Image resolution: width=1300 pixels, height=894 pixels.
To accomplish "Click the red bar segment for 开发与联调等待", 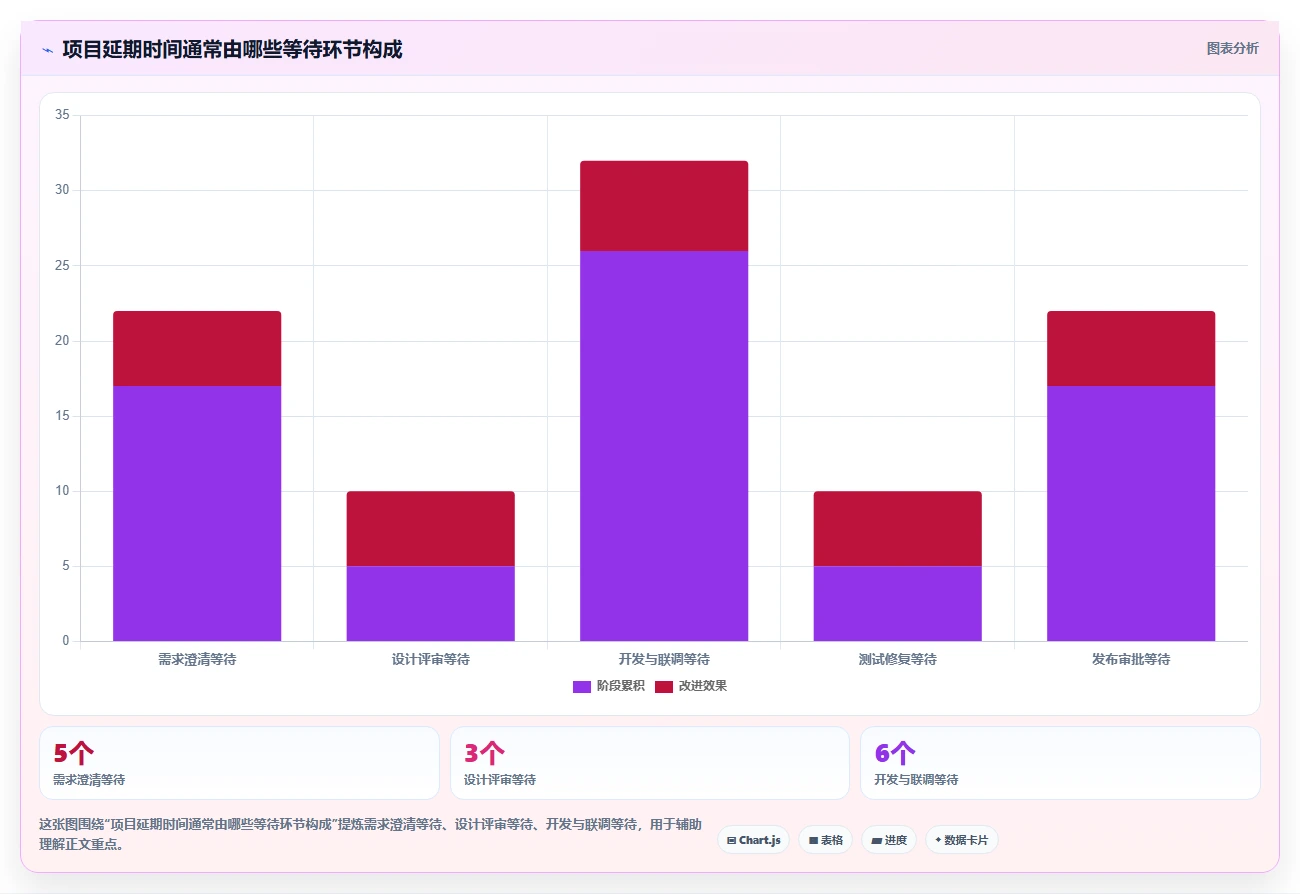I will (664, 206).
